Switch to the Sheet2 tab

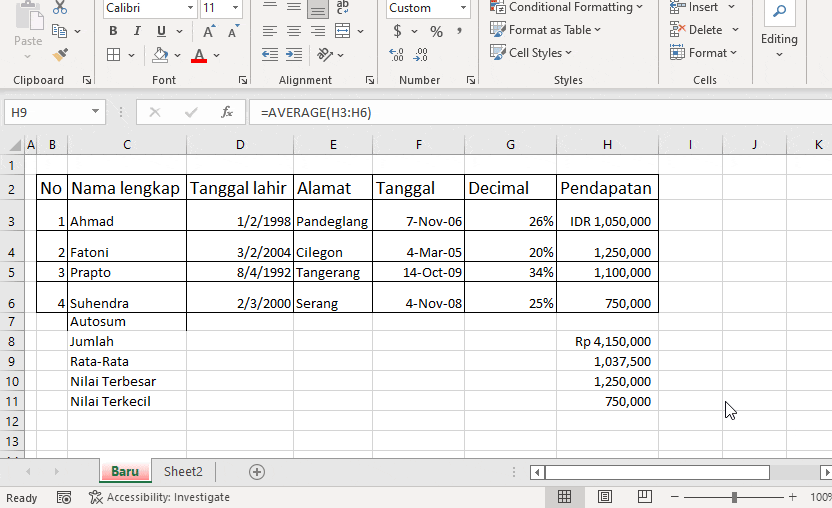[x=183, y=471]
